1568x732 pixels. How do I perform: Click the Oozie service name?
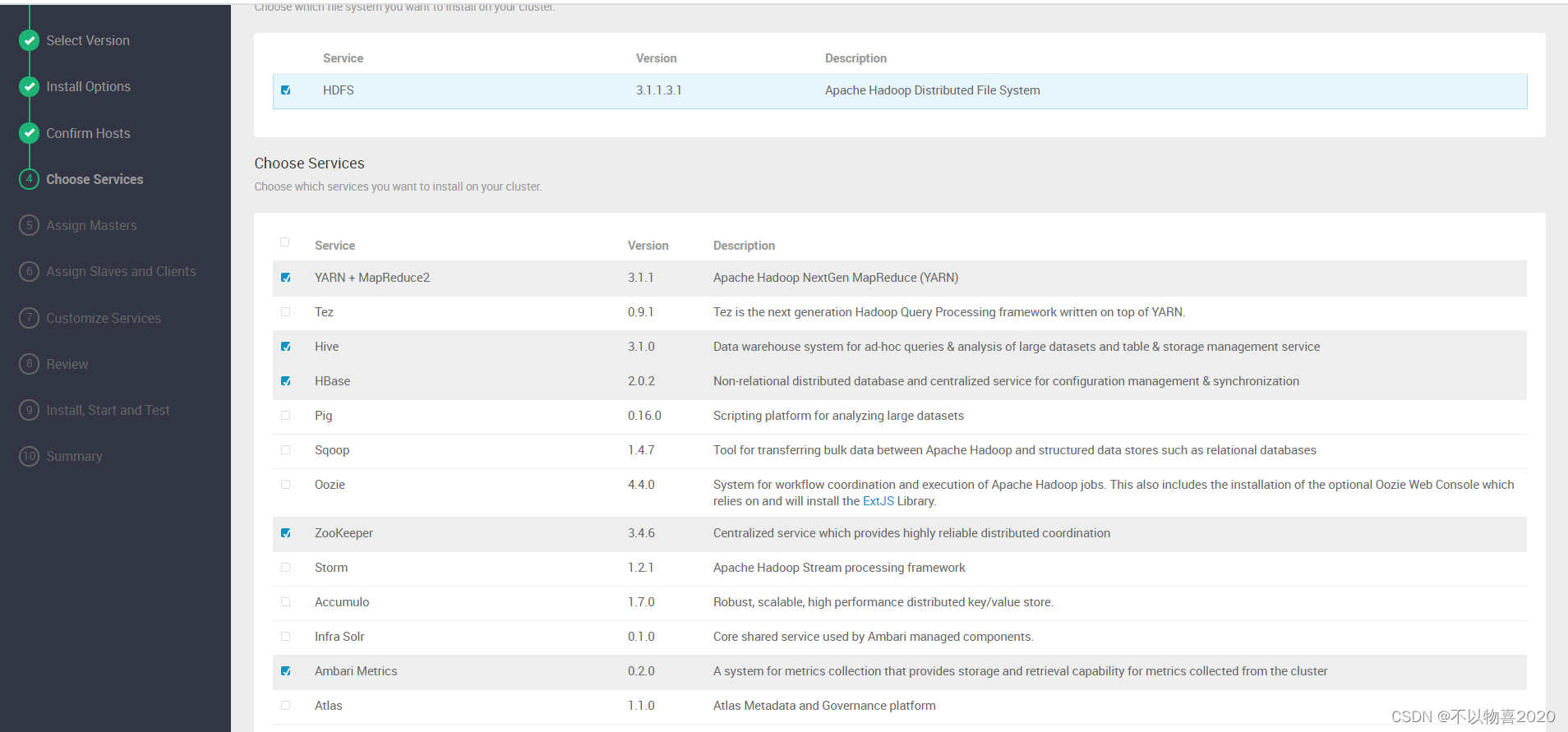[330, 485]
